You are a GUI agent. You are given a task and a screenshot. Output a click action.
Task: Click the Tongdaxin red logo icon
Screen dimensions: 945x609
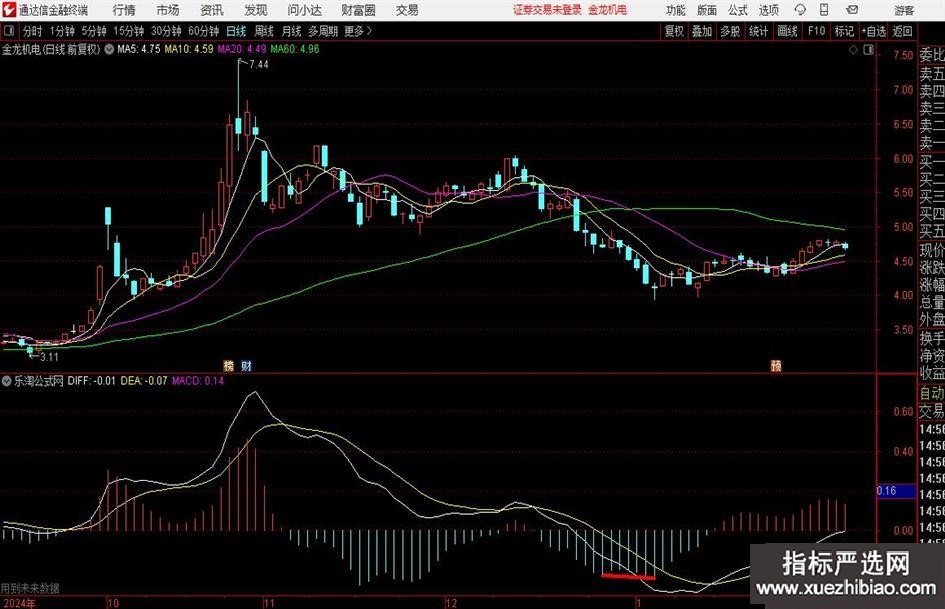9,10
